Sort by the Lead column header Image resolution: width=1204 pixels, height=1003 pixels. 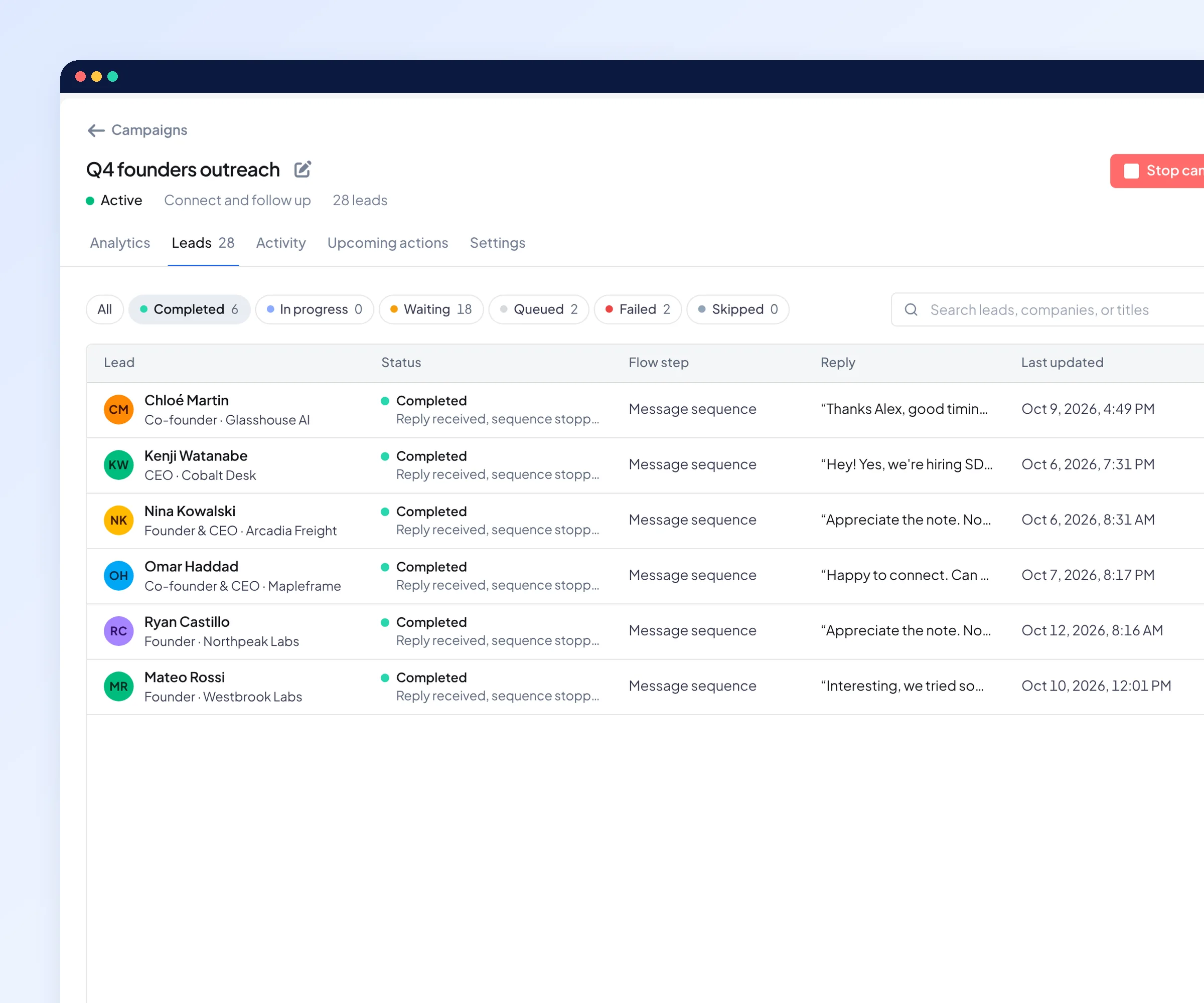(119, 363)
